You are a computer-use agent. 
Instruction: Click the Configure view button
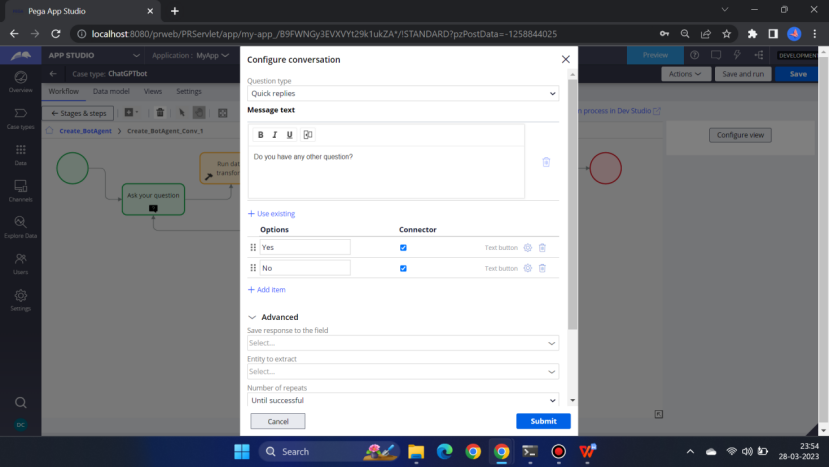point(740,135)
